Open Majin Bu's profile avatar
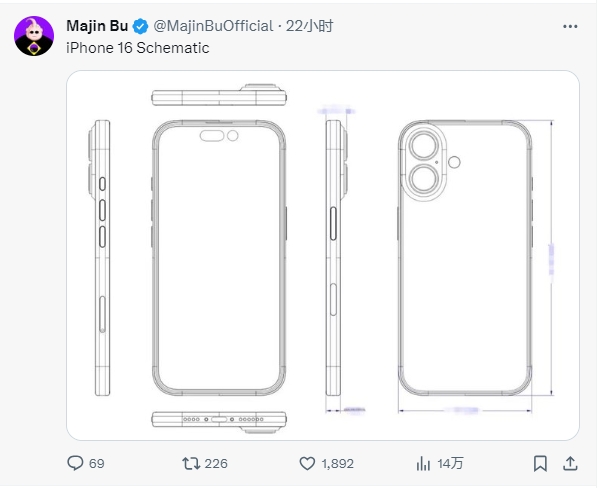 tap(34, 36)
